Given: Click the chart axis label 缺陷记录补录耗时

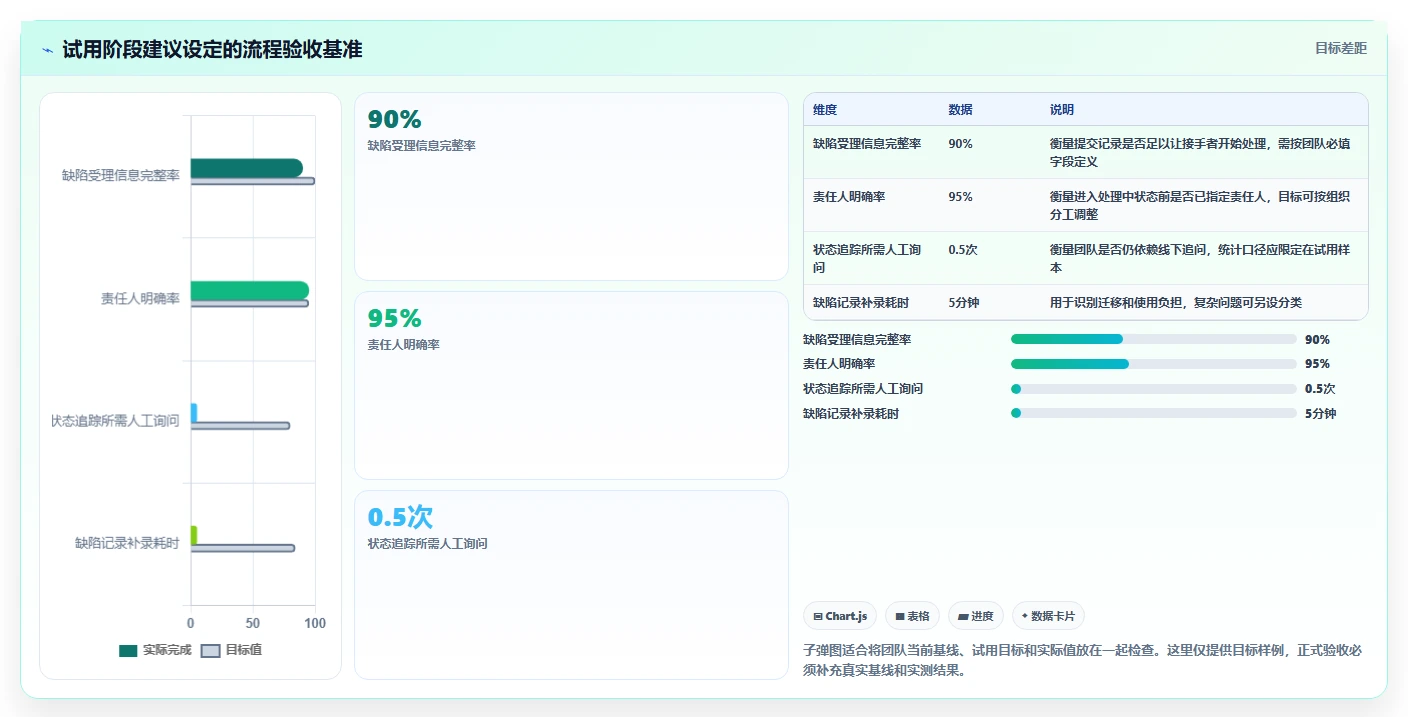Looking at the screenshot, I should point(127,543).
